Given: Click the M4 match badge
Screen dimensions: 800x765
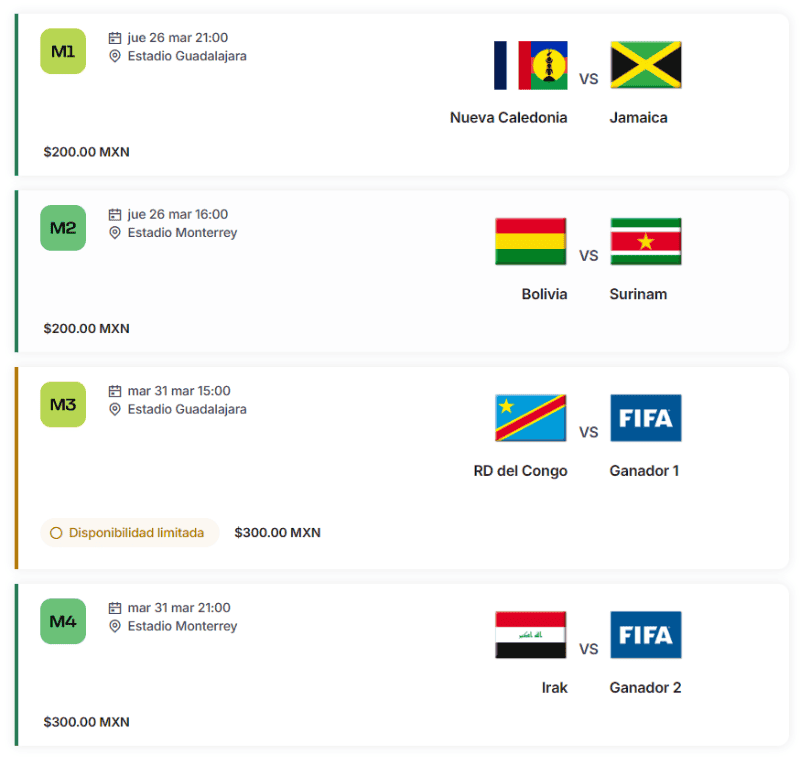Looking at the screenshot, I should [x=63, y=621].
